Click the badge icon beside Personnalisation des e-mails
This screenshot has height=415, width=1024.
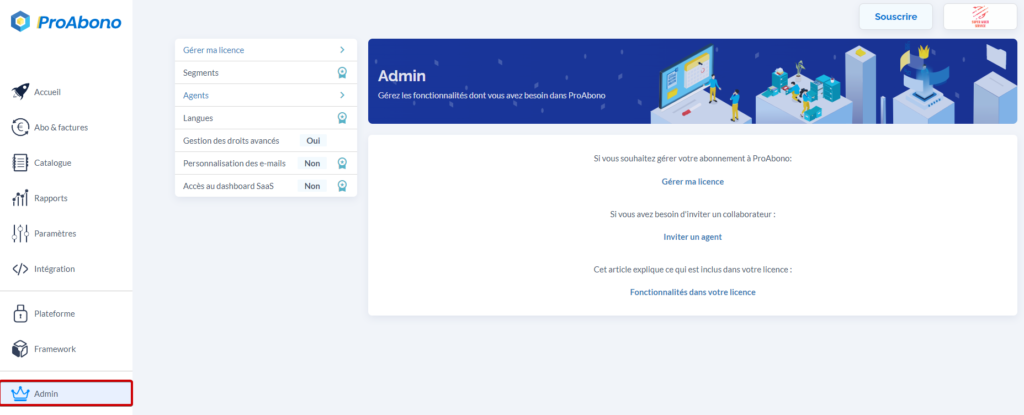pyautogui.click(x=342, y=163)
